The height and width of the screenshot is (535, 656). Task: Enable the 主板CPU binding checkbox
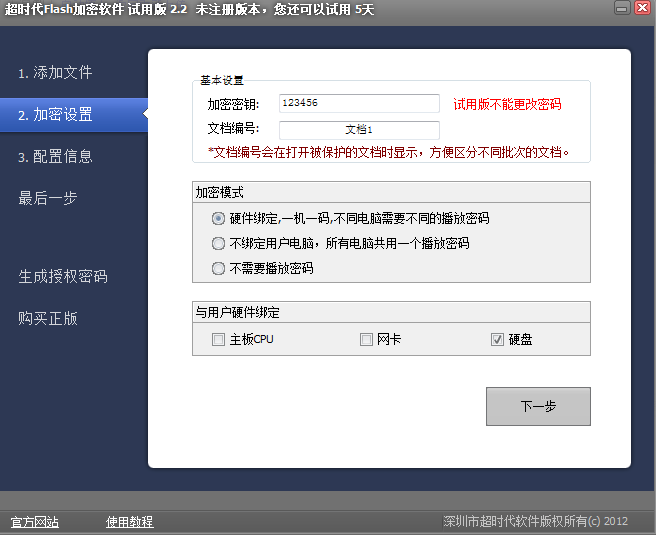(219, 340)
